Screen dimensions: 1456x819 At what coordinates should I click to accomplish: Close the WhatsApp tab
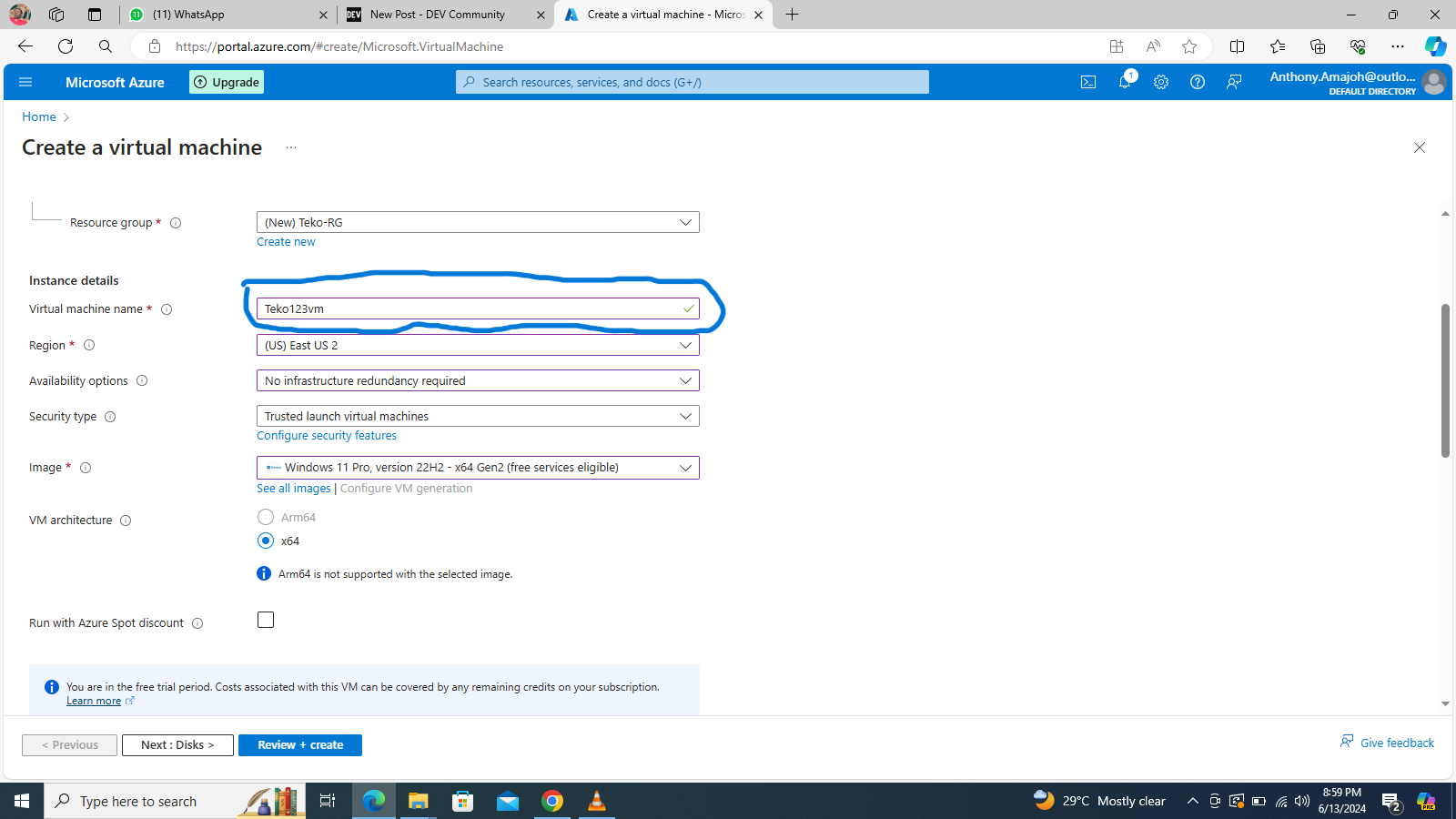(x=323, y=15)
